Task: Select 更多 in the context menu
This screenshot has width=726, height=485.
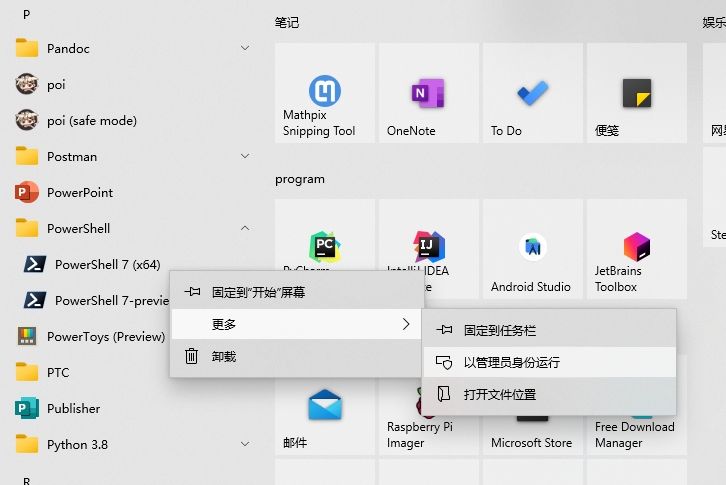Action: click(x=296, y=324)
